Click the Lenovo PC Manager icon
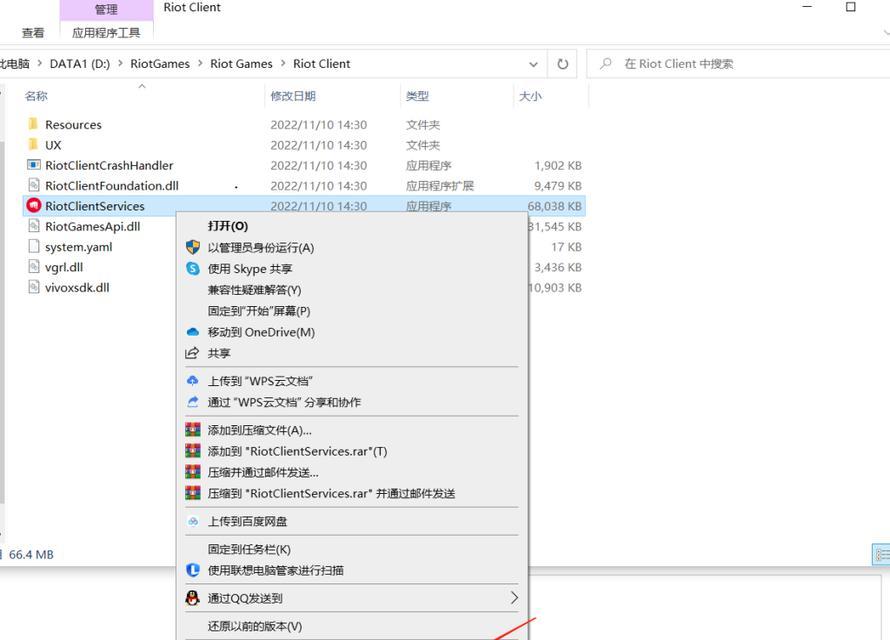 click(x=193, y=570)
